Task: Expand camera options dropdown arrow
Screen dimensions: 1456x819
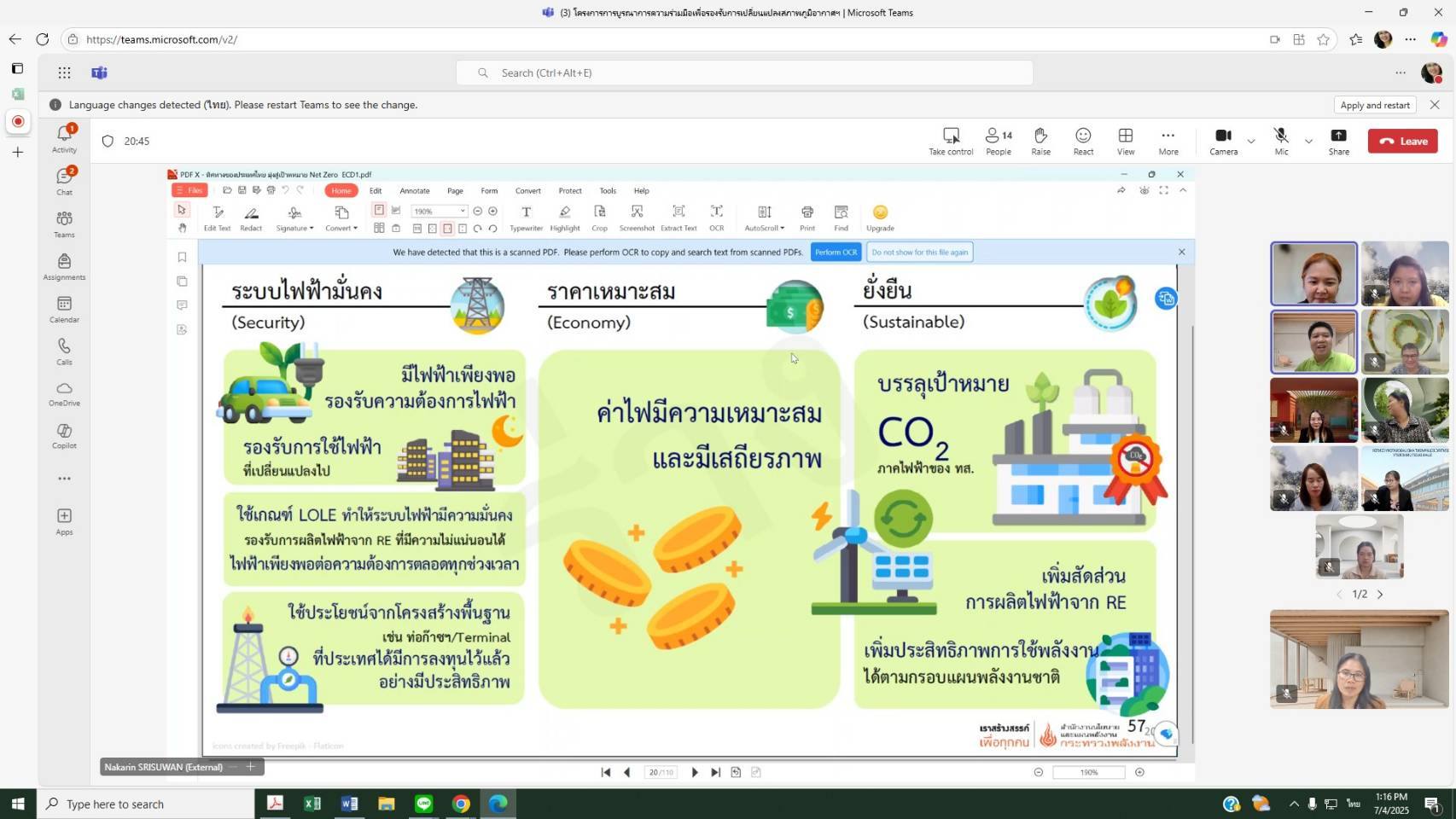Action: click(x=1251, y=142)
